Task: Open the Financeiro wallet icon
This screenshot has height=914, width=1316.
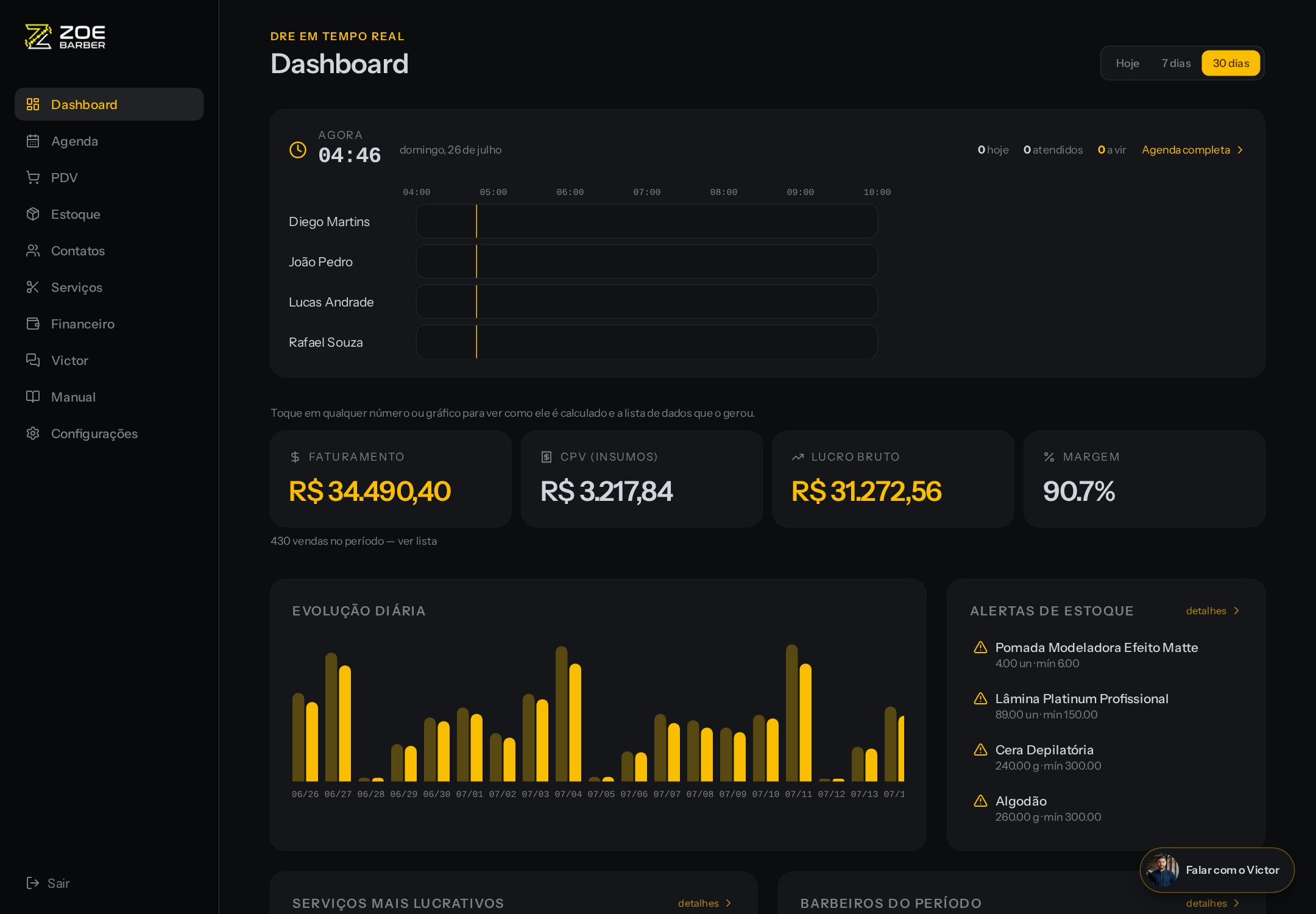Action: [x=33, y=324]
